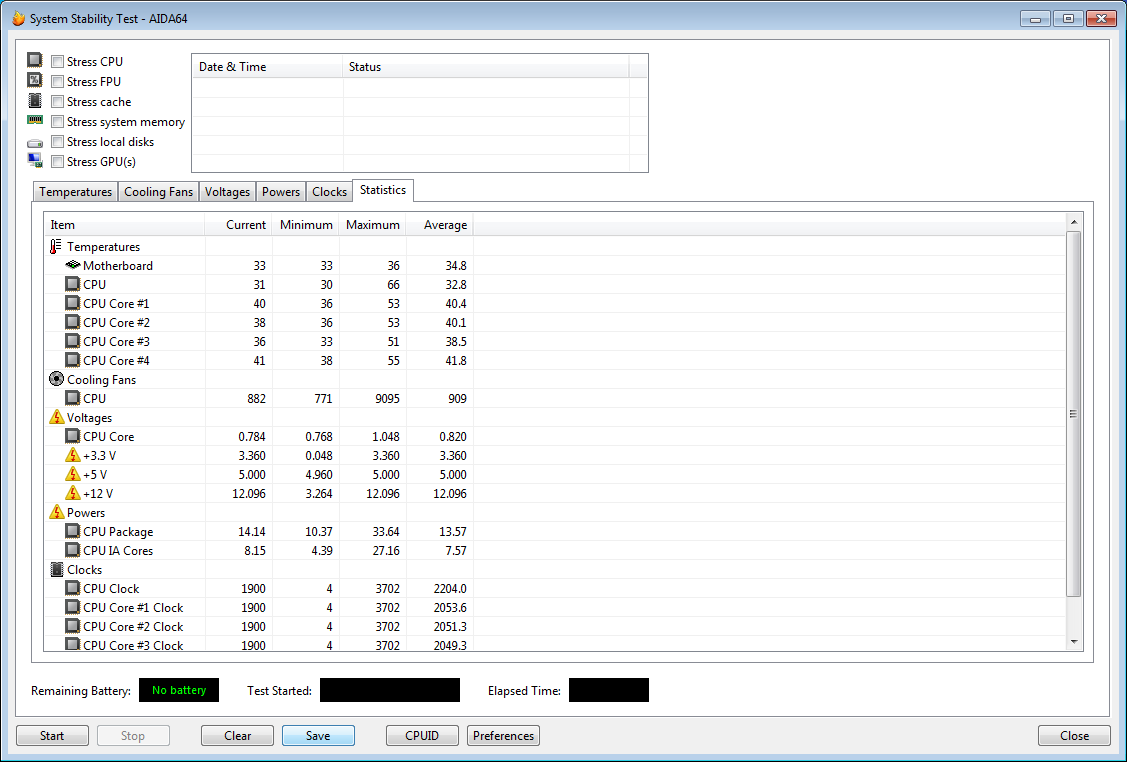Open the Cooling Fans tab
The height and width of the screenshot is (762, 1127).
coord(158,192)
